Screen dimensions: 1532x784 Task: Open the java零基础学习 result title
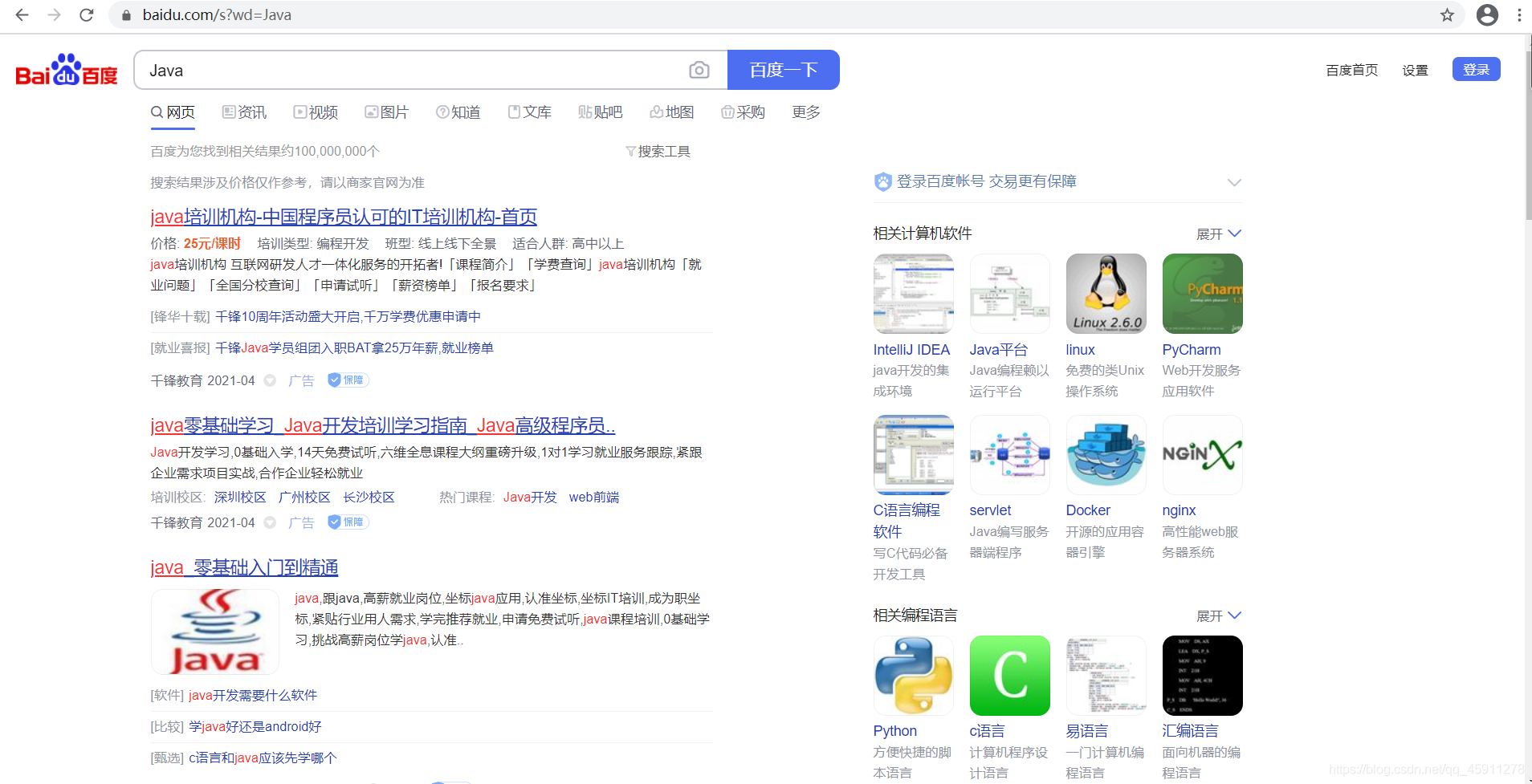[x=383, y=425]
